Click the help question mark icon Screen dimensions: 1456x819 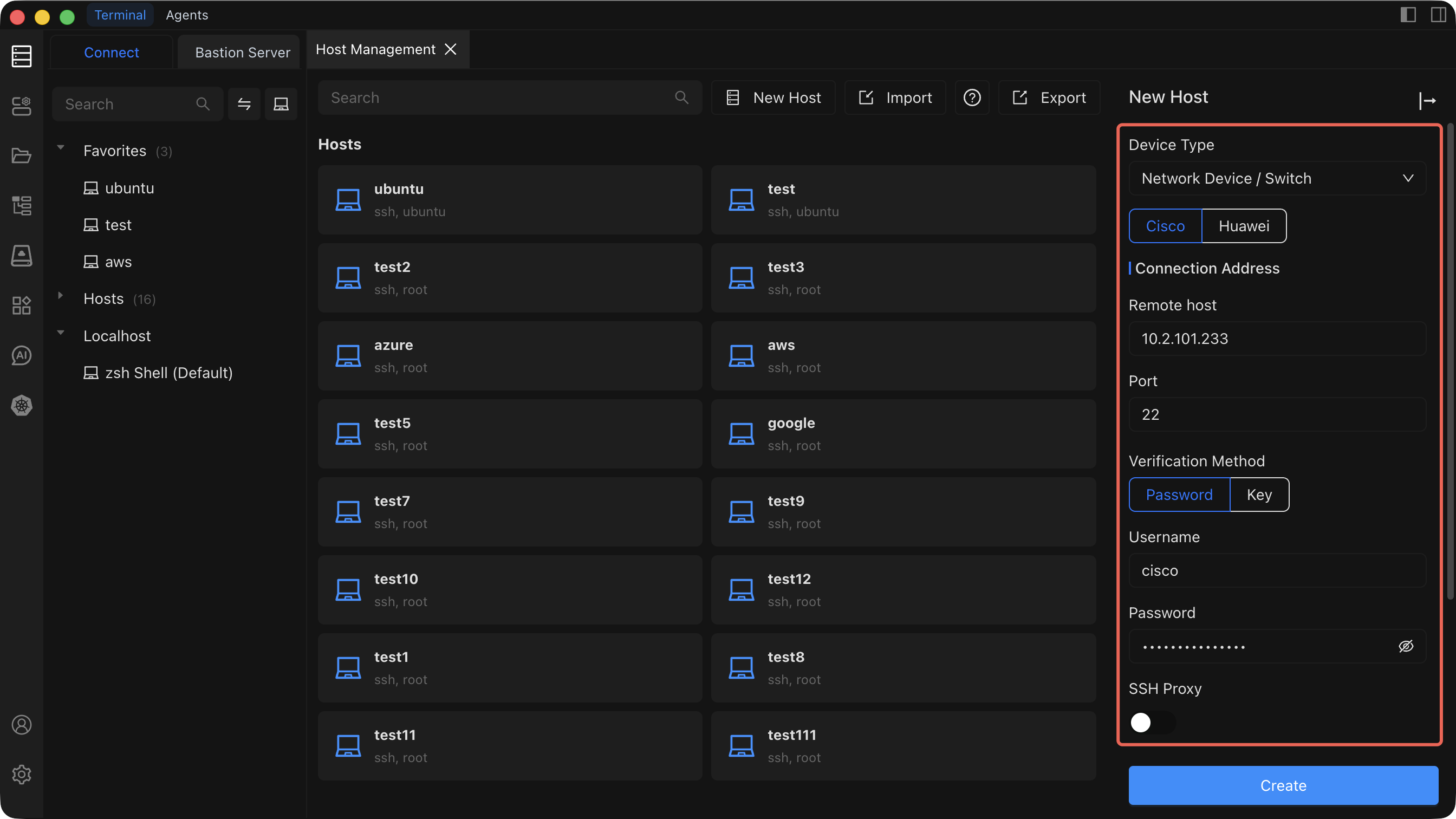coord(972,98)
